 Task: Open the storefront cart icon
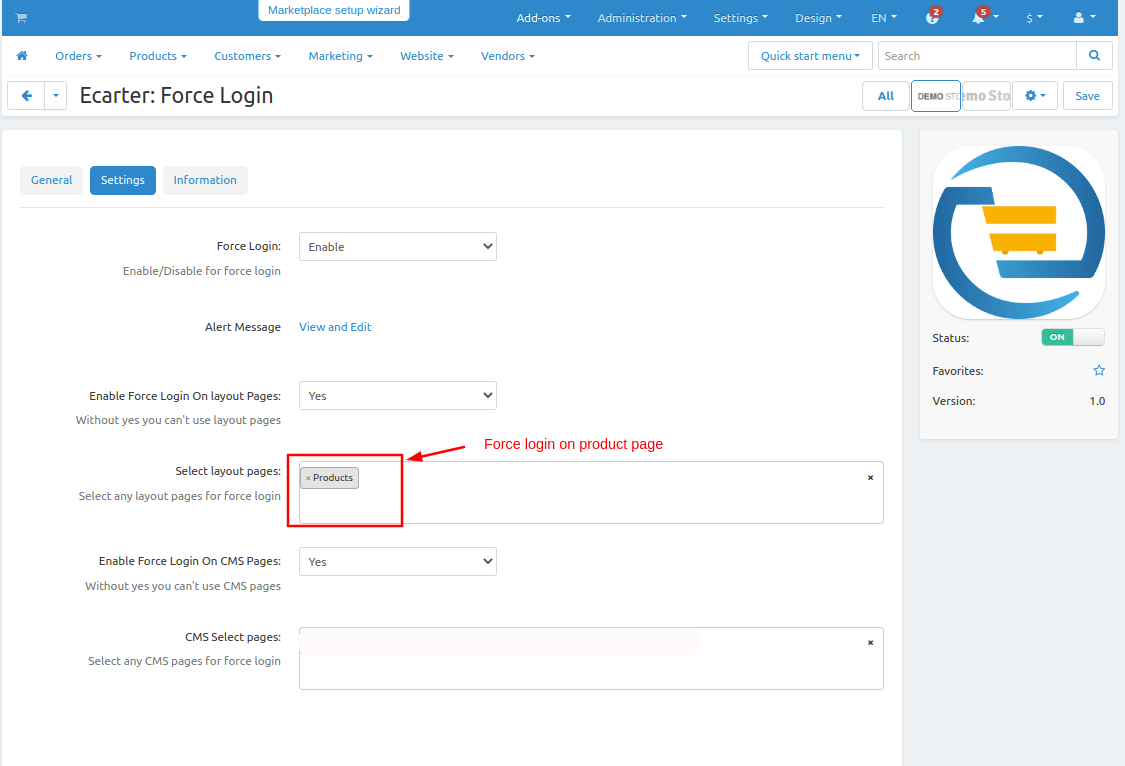(x=22, y=18)
